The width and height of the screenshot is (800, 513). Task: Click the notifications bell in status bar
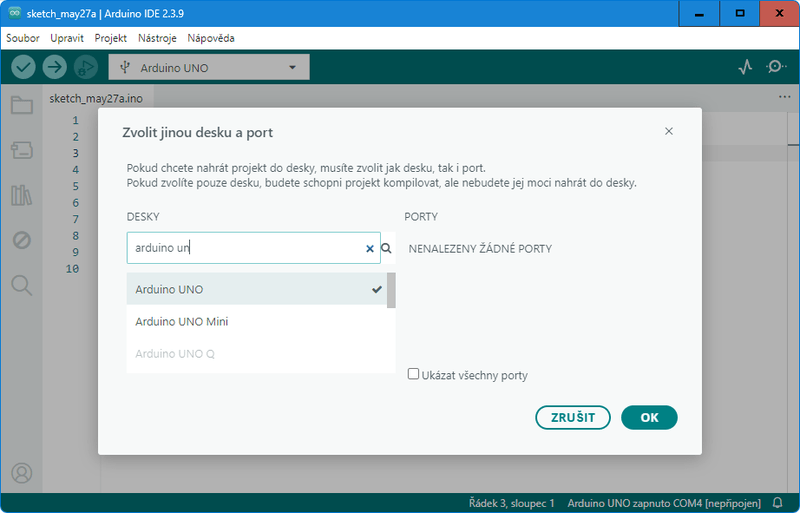778,503
